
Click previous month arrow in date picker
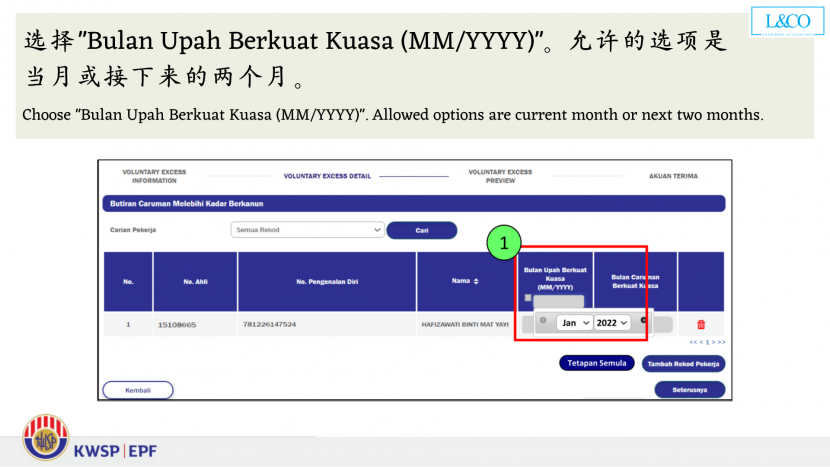(x=542, y=321)
